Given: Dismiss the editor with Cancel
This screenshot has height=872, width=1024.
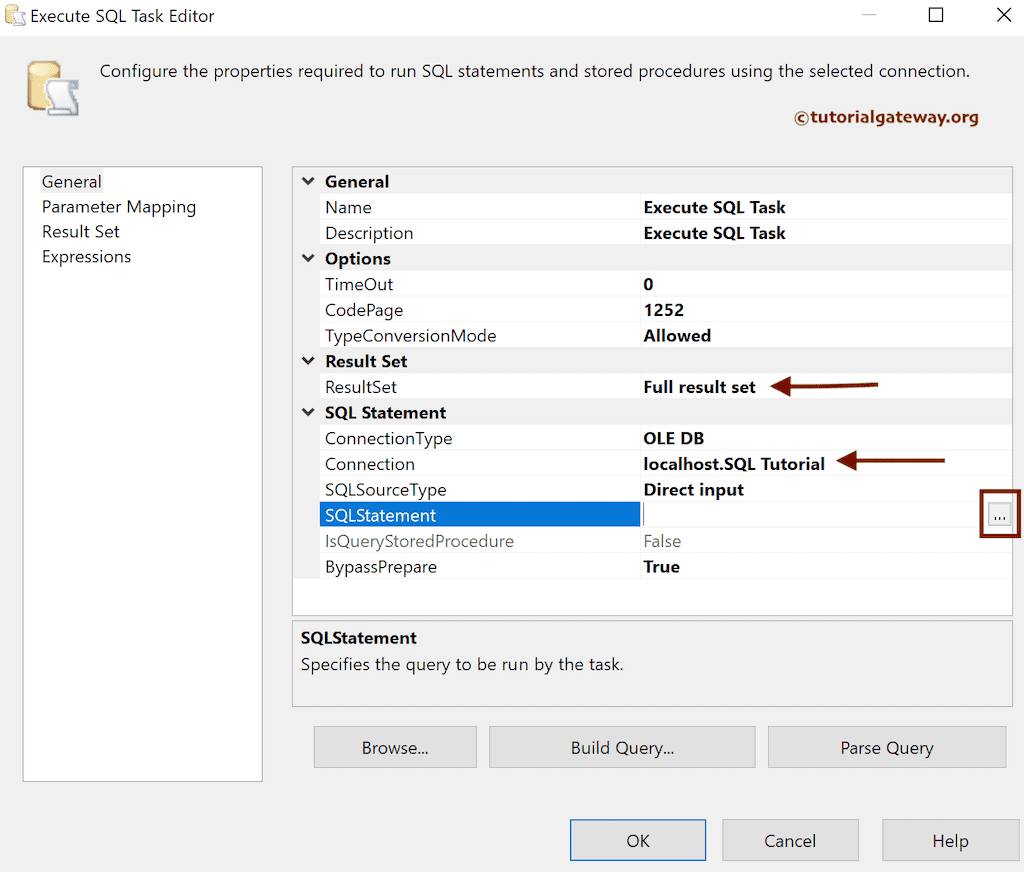Looking at the screenshot, I should click(790, 840).
